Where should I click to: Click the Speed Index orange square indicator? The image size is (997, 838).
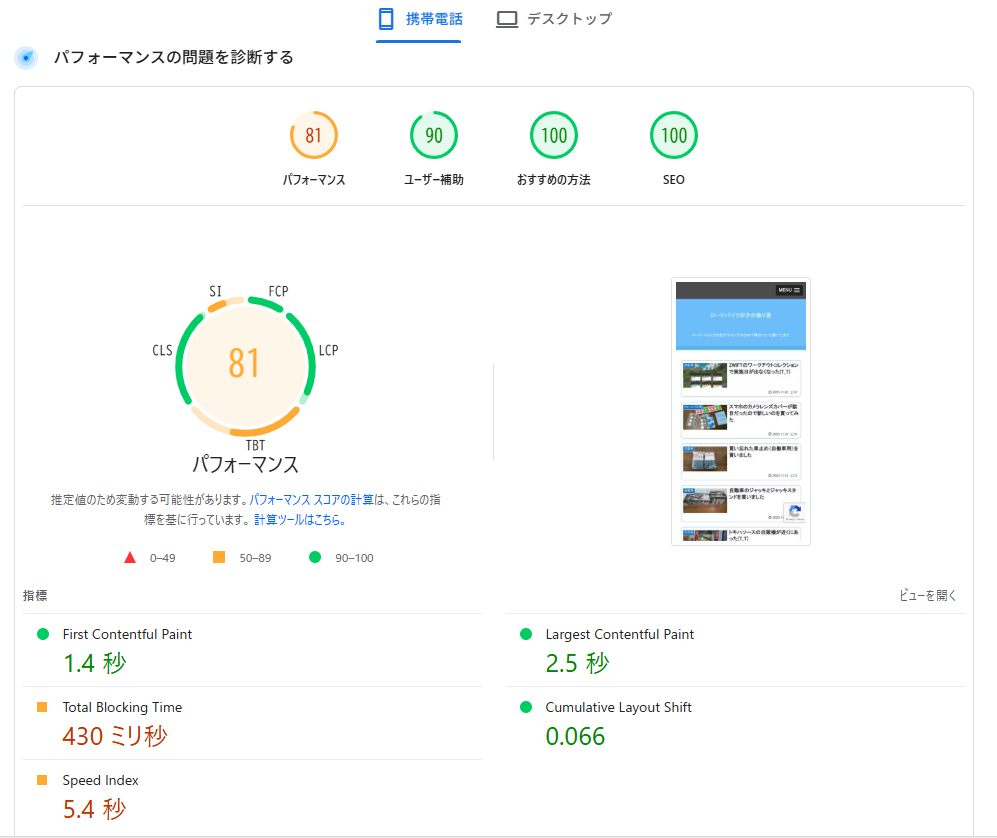coord(42,780)
